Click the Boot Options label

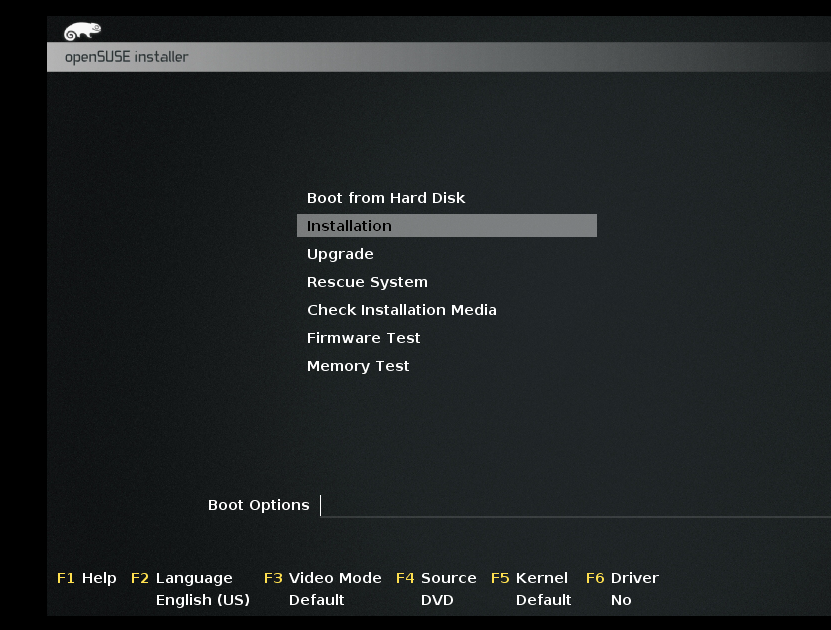coord(259,505)
